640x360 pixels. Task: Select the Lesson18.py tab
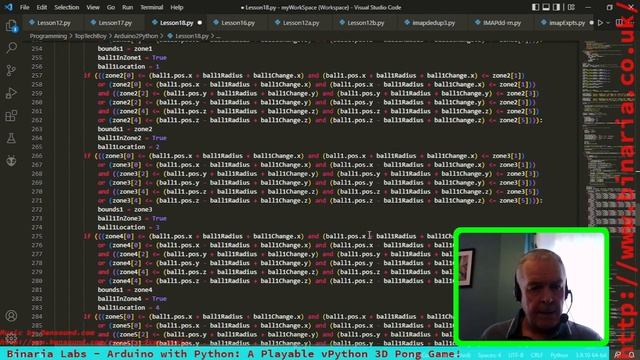[x=176, y=23]
